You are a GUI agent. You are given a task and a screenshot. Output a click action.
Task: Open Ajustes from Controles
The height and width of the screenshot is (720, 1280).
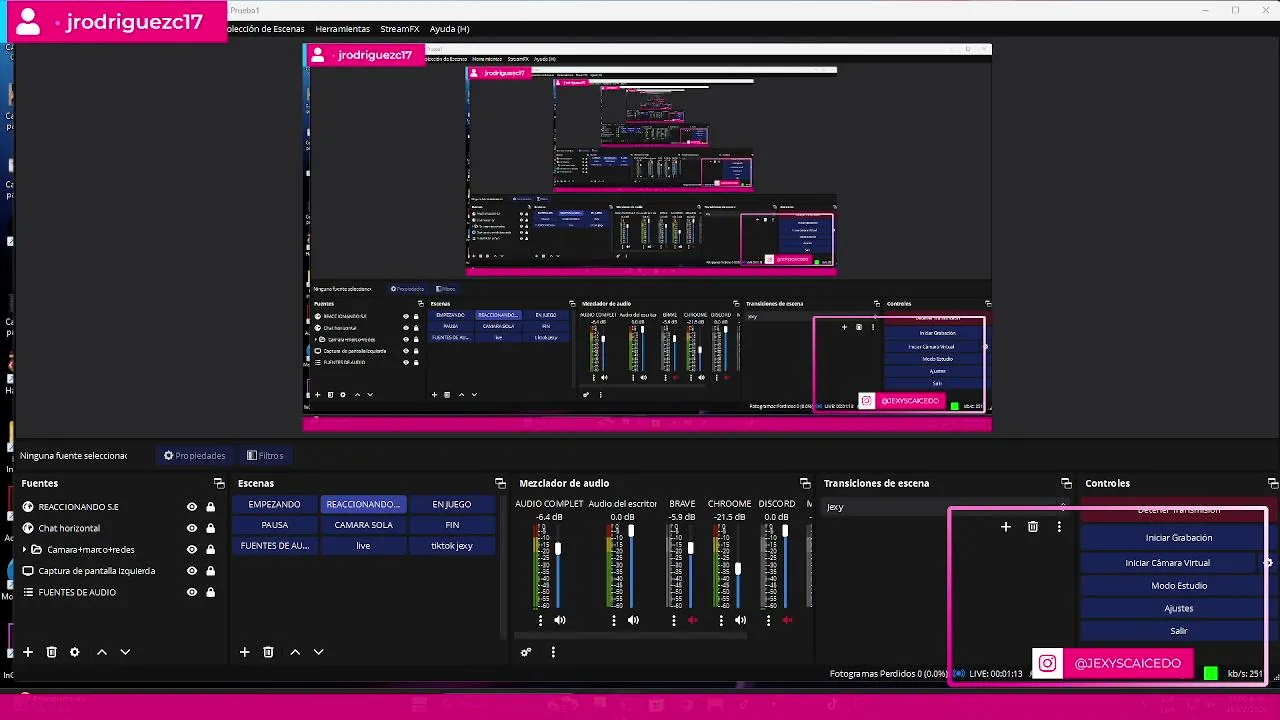point(1178,609)
